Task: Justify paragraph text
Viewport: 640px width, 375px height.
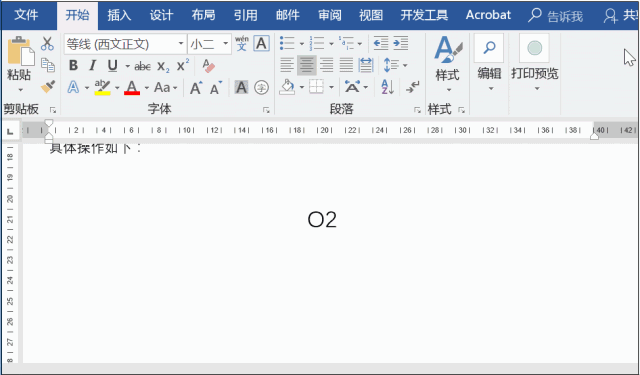Action: click(x=346, y=65)
